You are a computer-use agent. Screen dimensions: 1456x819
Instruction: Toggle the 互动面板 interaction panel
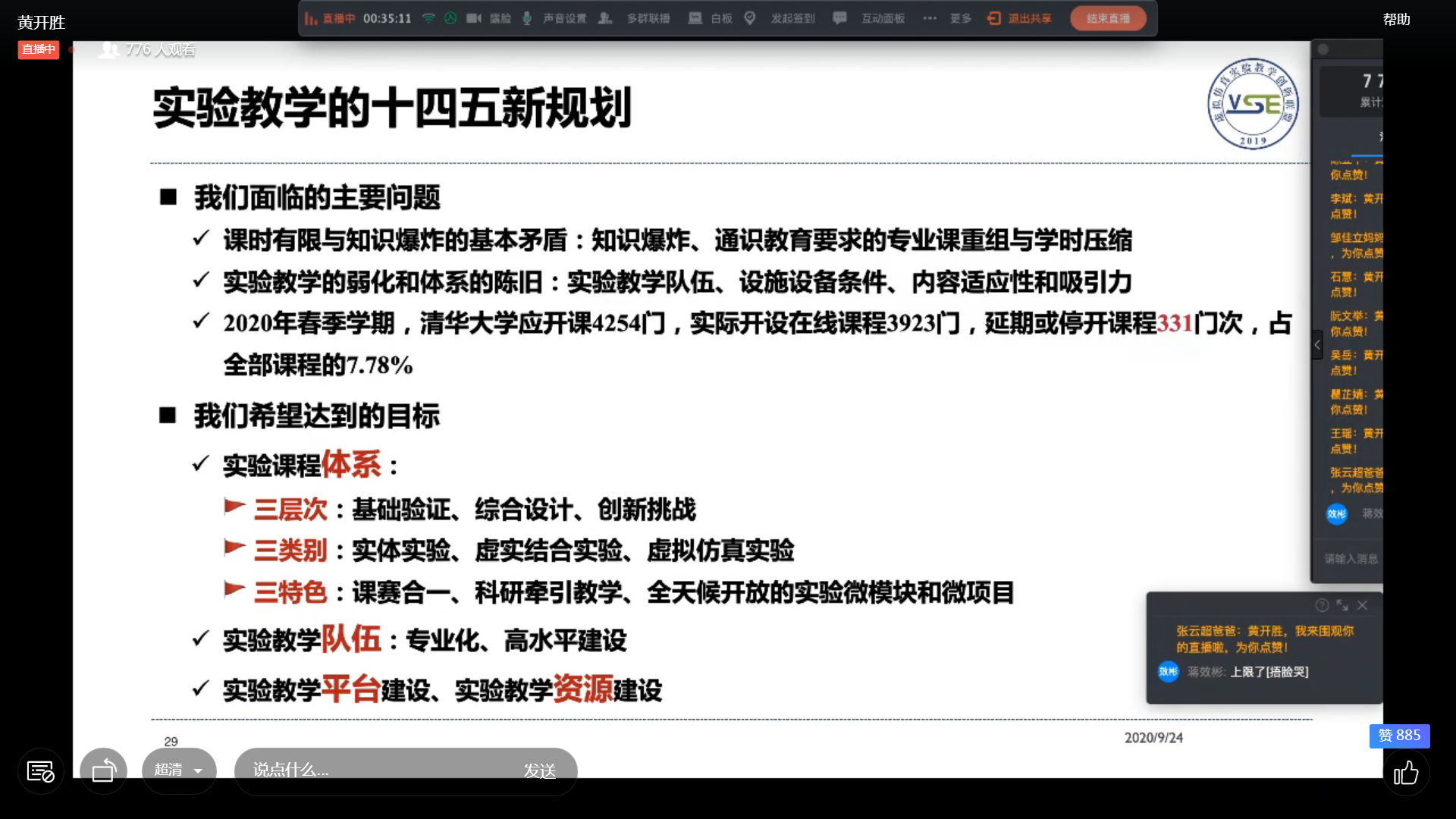(x=870, y=18)
